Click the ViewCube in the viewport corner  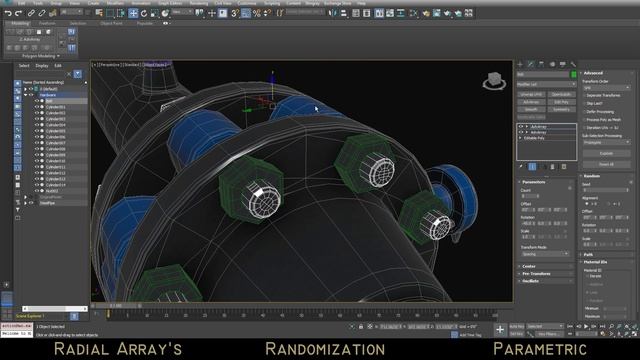tap(494, 80)
